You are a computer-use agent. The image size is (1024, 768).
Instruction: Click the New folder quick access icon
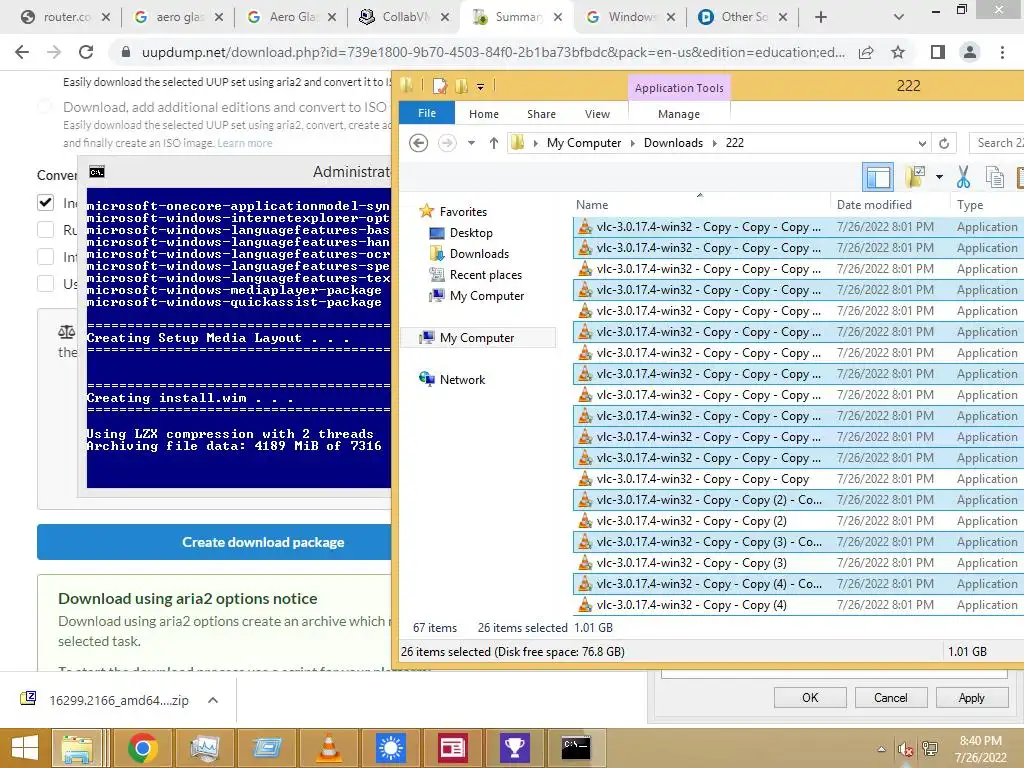461,86
